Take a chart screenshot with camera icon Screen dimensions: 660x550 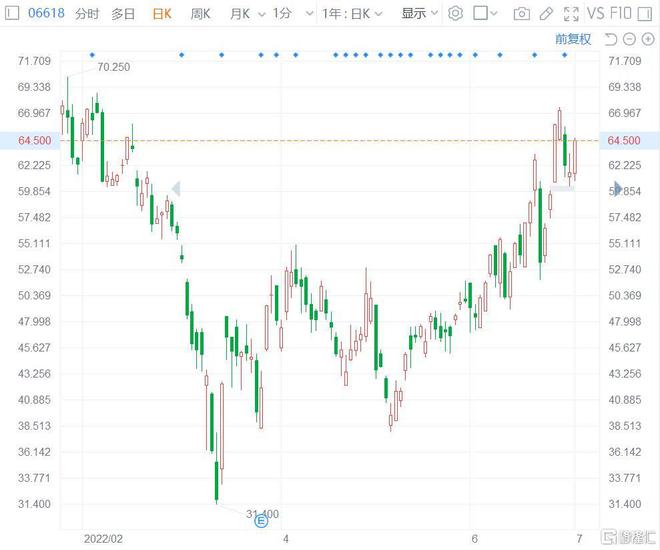521,14
